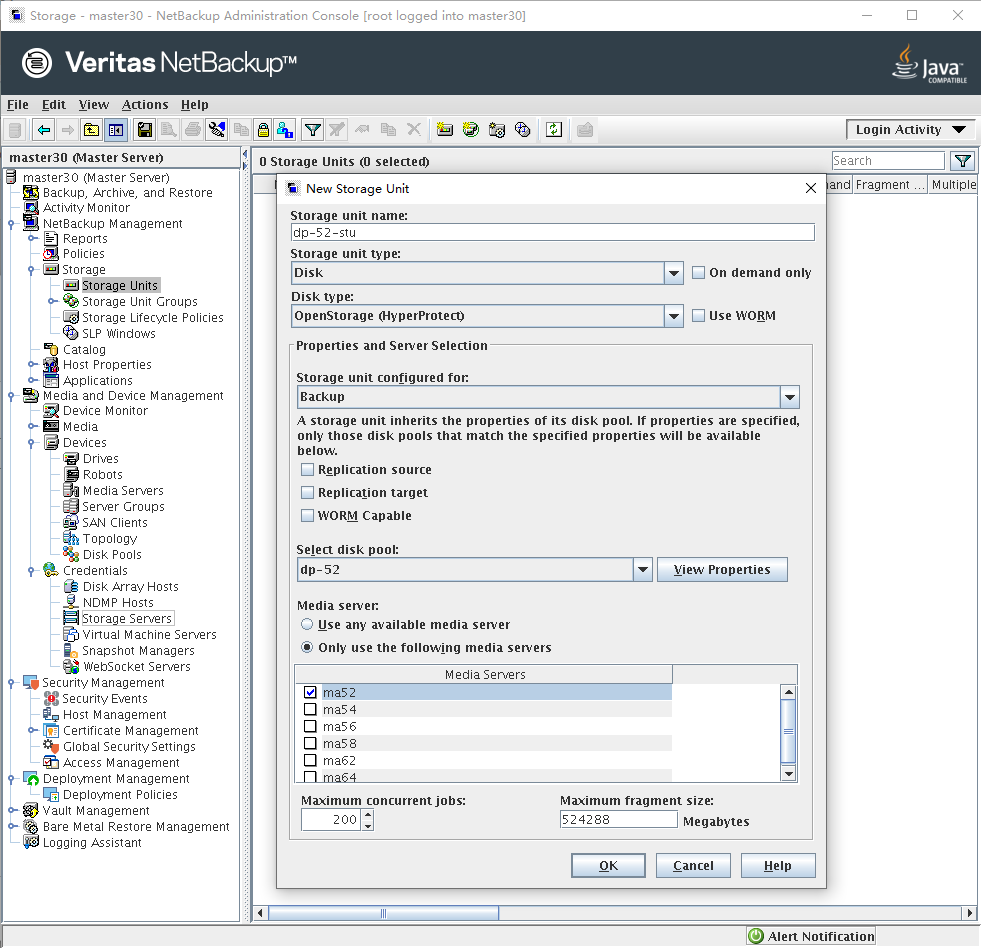Click the padlock icon in toolbar
The image size is (981, 948).
(263, 130)
